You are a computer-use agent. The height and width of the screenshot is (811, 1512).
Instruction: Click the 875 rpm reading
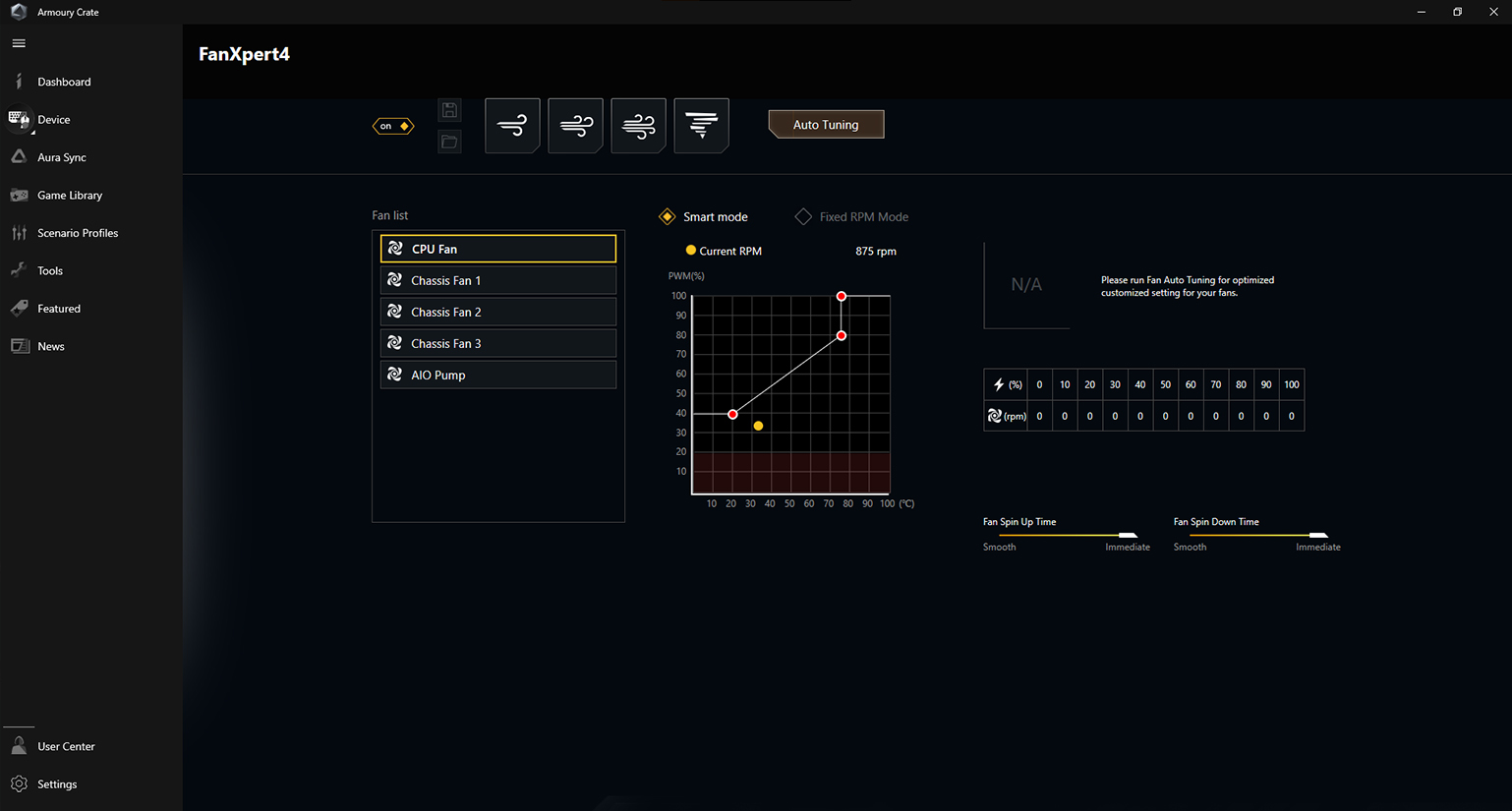(876, 252)
